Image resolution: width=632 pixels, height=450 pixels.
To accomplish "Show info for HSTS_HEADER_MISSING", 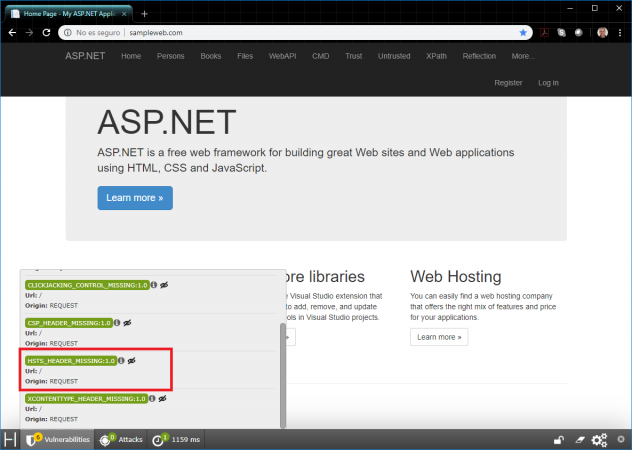I will pyautogui.click(x=121, y=360).
